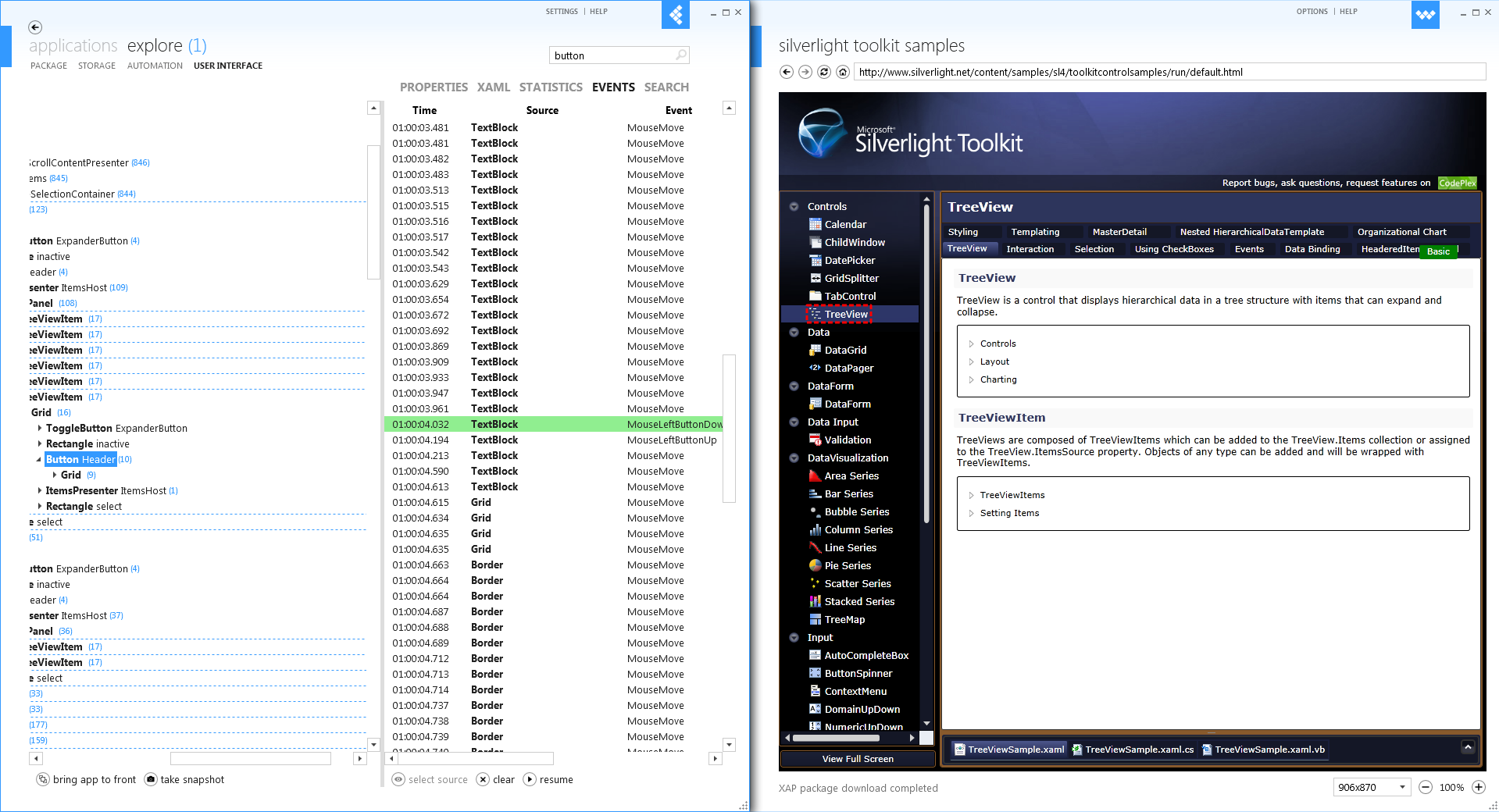Collapse the Data category

(794, 332)
